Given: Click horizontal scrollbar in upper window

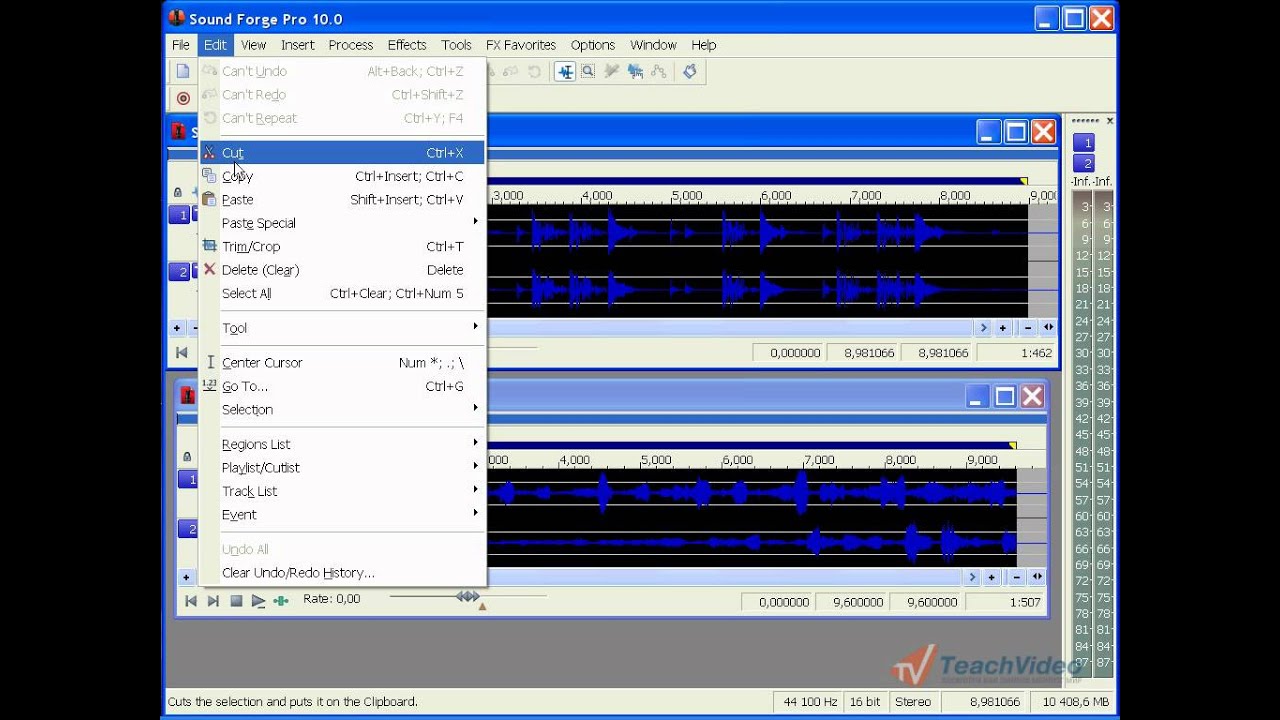Looking at the screenshot, I should point(730,328).
